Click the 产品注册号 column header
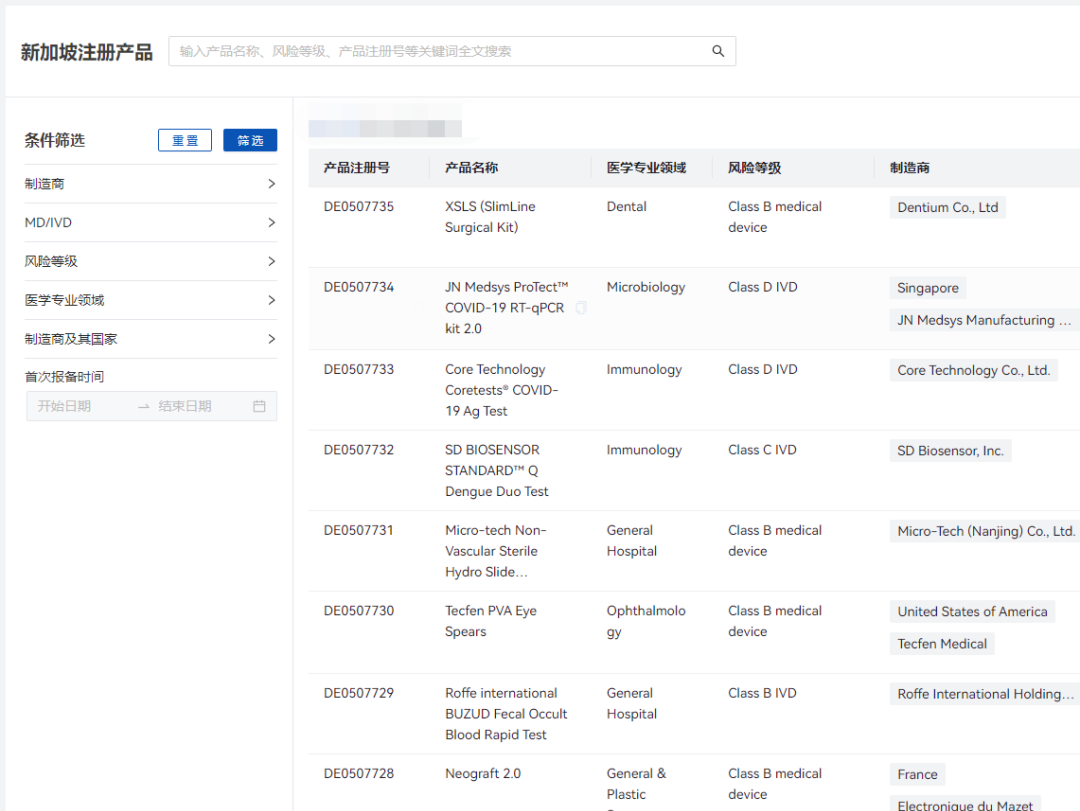This screenshot has height=811, width=1080. click(x=357, y=167)
